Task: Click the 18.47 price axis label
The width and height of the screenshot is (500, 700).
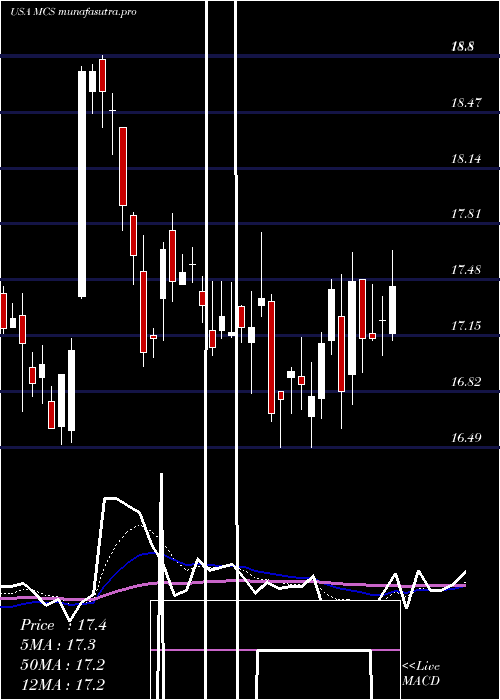Action: coord(467,103)
